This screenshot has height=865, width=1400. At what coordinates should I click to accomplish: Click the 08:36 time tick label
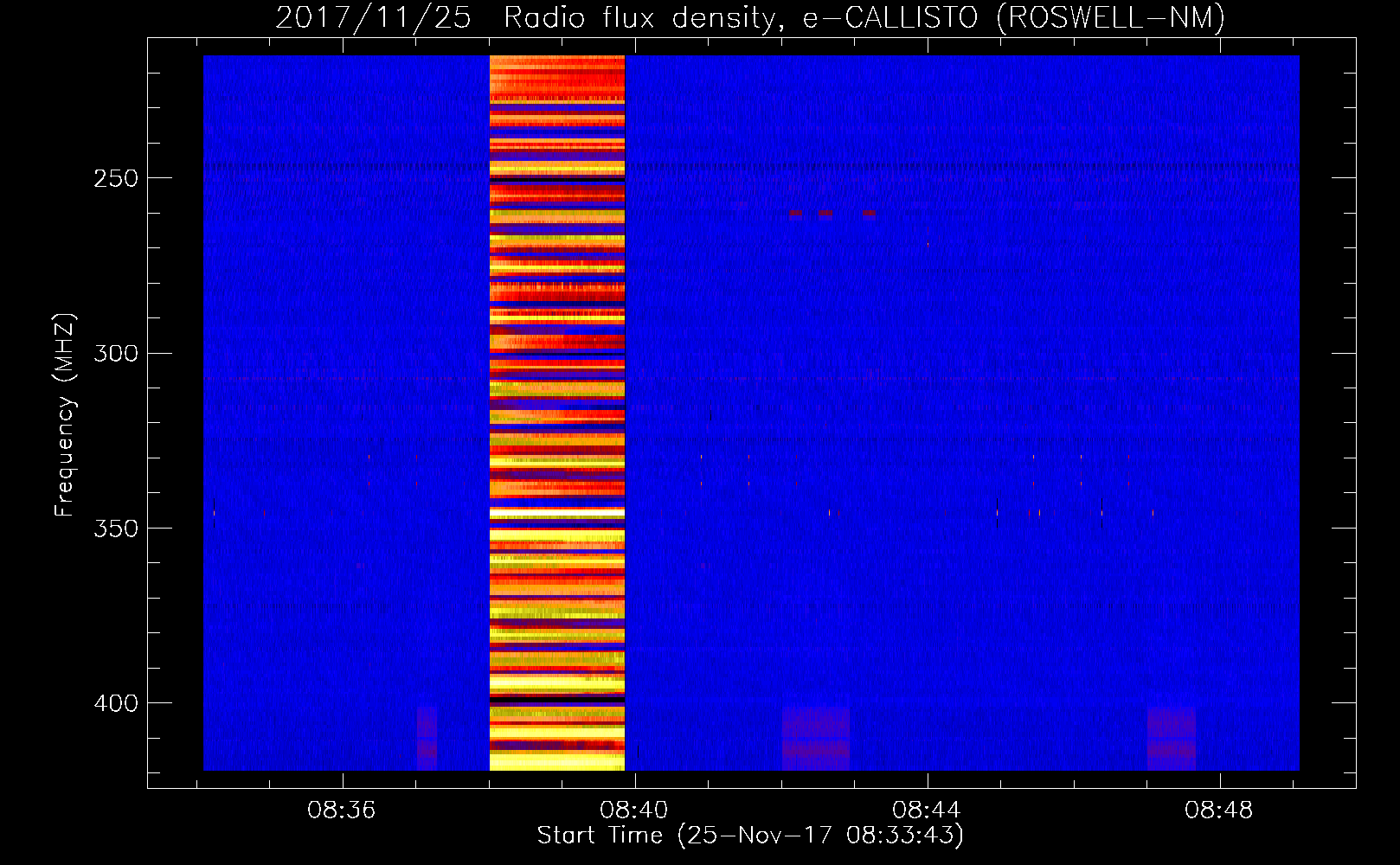(x=342, y=811)
